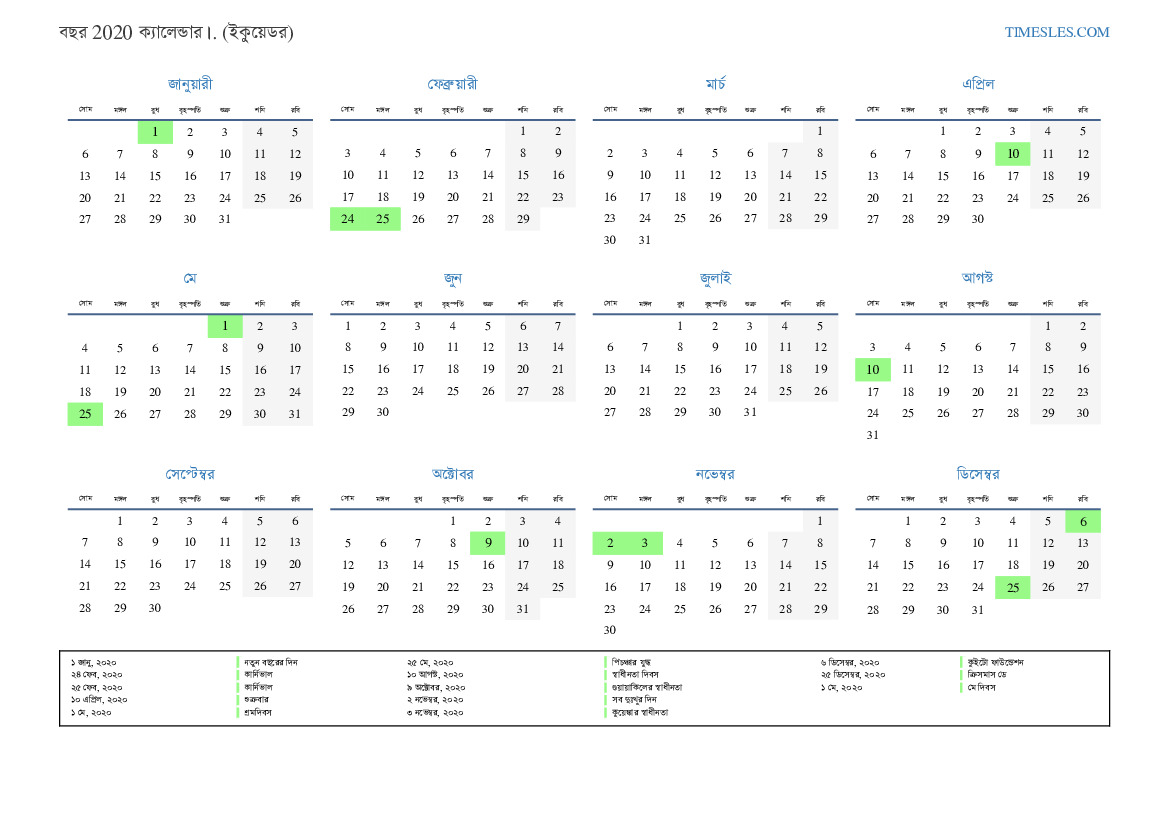Pick highlighted May 1 date cell
The image size is (1169, 827).
click(225, 326)
